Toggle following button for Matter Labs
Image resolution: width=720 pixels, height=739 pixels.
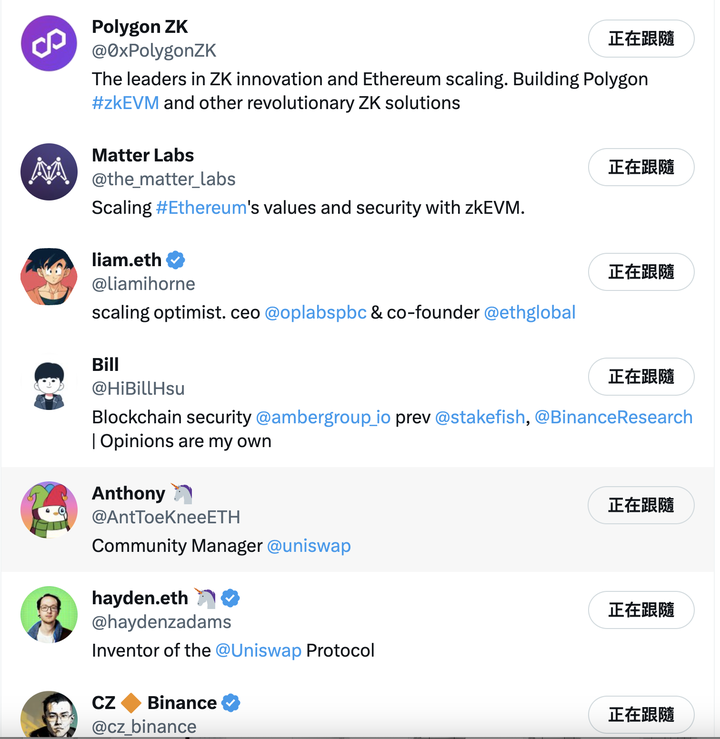click(641, 167)
